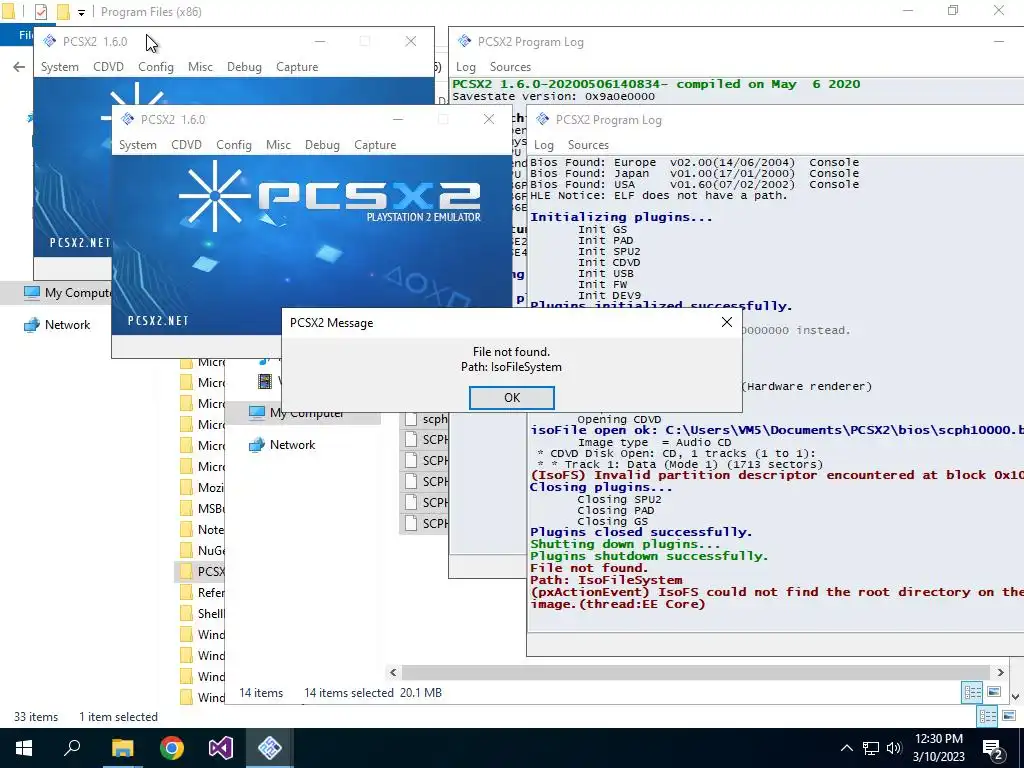Show hidden system tray icons
The width and height of the screenshot is (1024, 768).
(846, 748)
